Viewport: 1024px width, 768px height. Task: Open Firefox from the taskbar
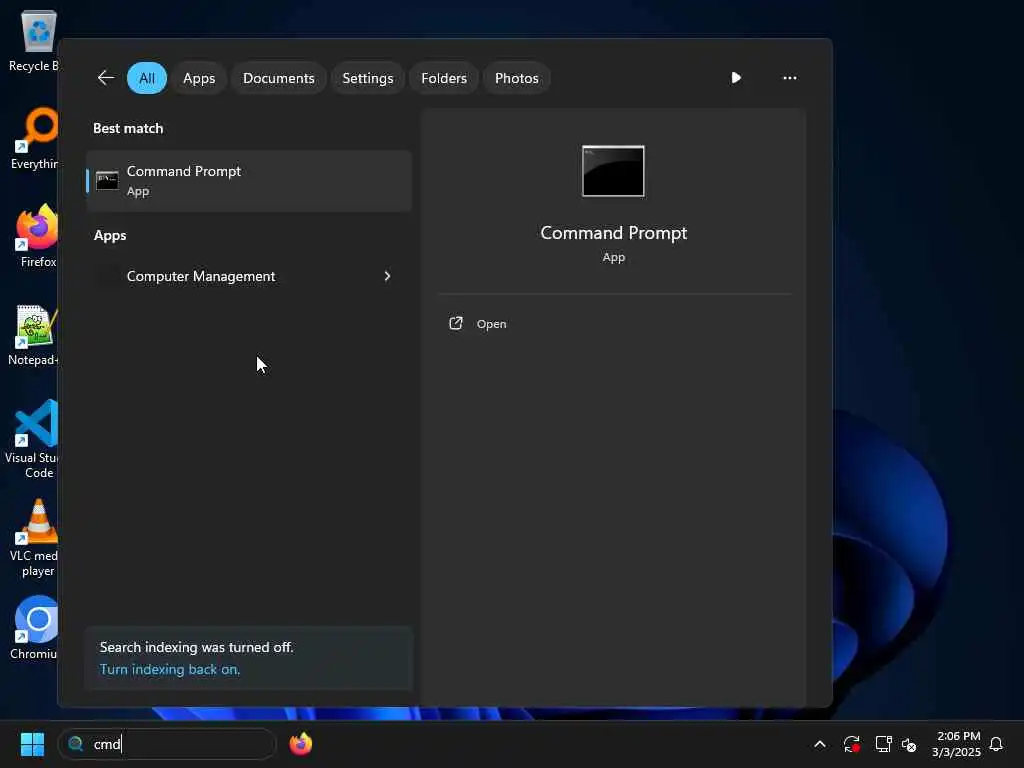300,744
